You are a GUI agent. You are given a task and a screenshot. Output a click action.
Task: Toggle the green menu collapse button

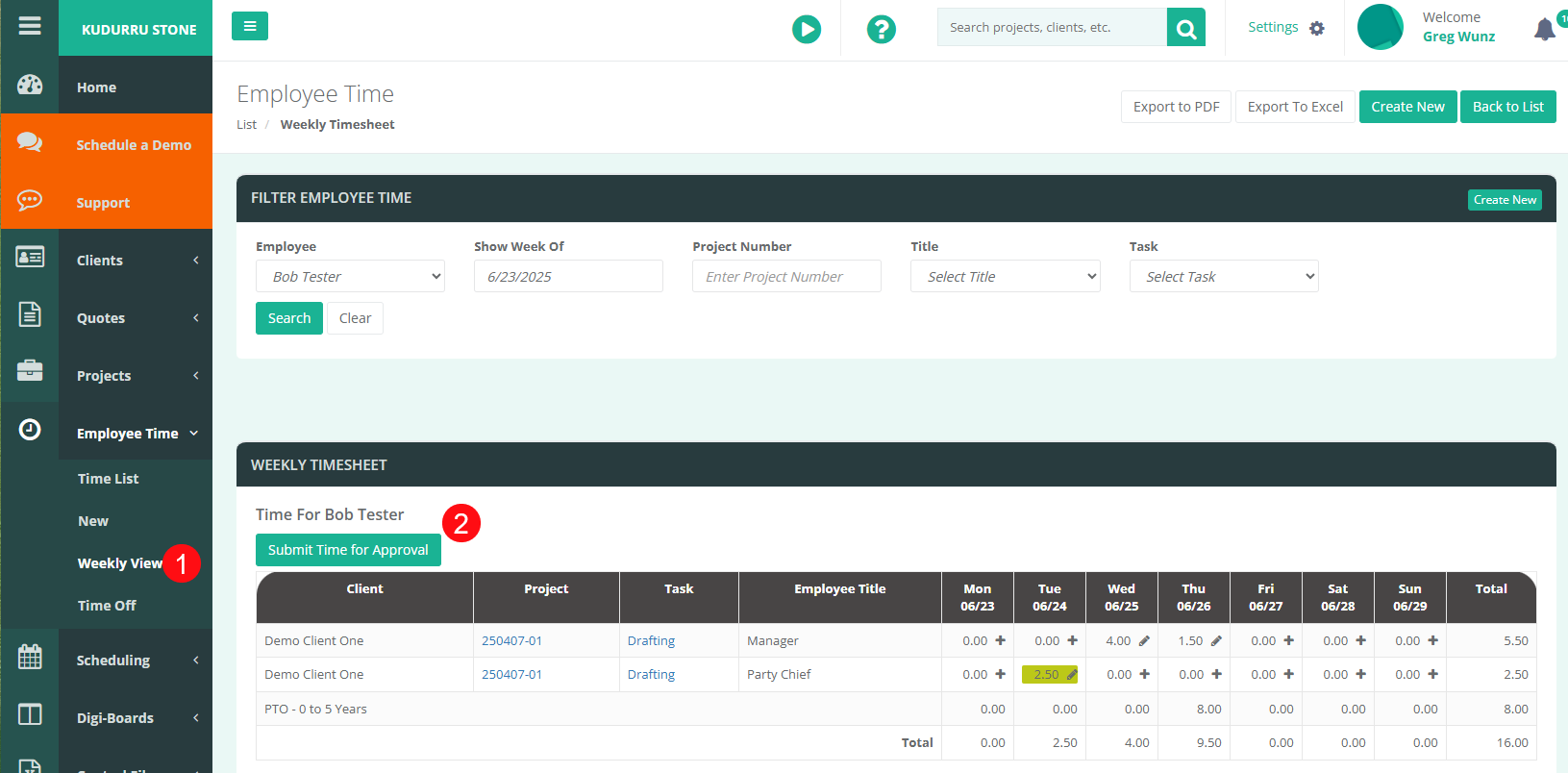pos(250,26)
